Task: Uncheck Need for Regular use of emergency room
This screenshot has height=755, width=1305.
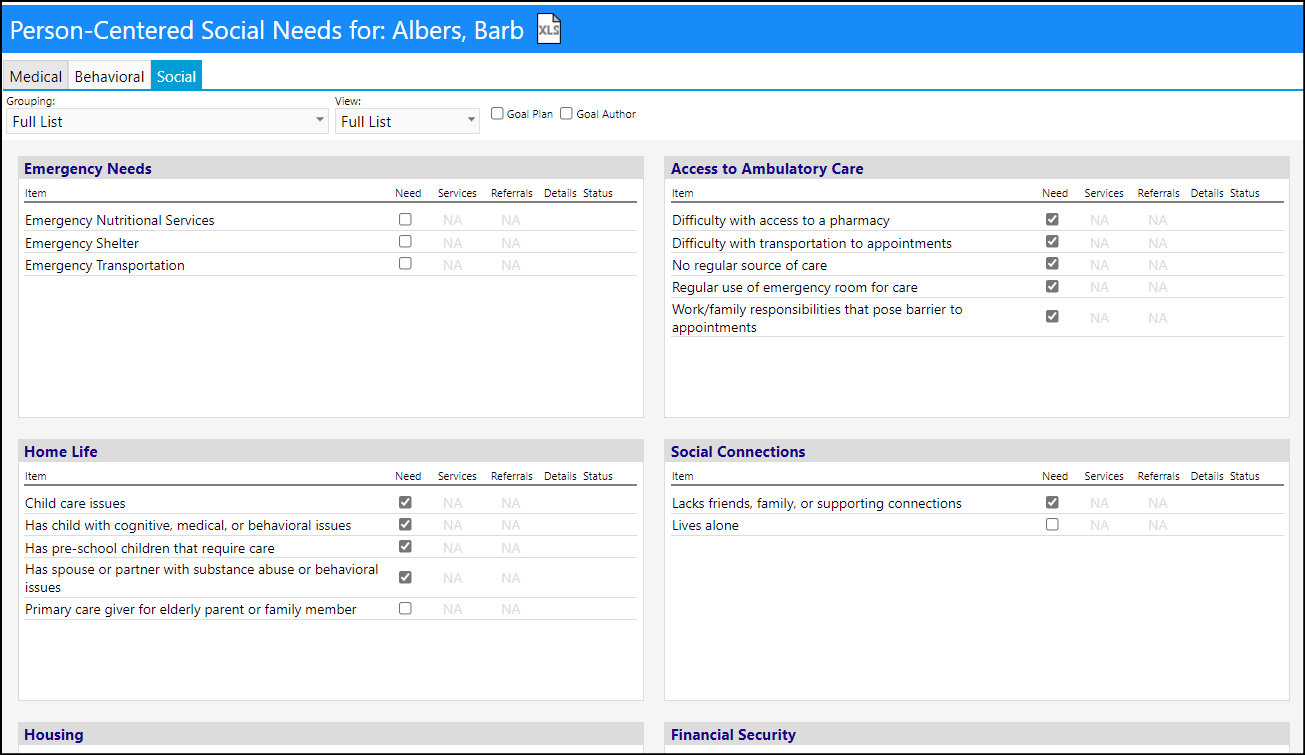Action: [x=1052, y=286]
